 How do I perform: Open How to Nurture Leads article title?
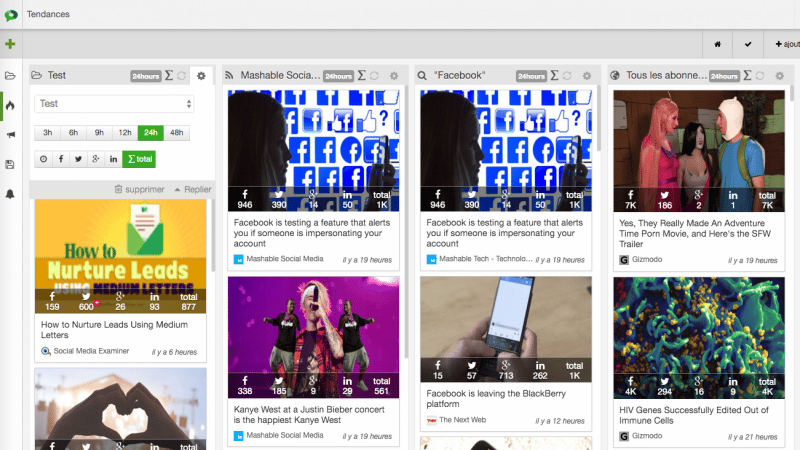(114, 330)
